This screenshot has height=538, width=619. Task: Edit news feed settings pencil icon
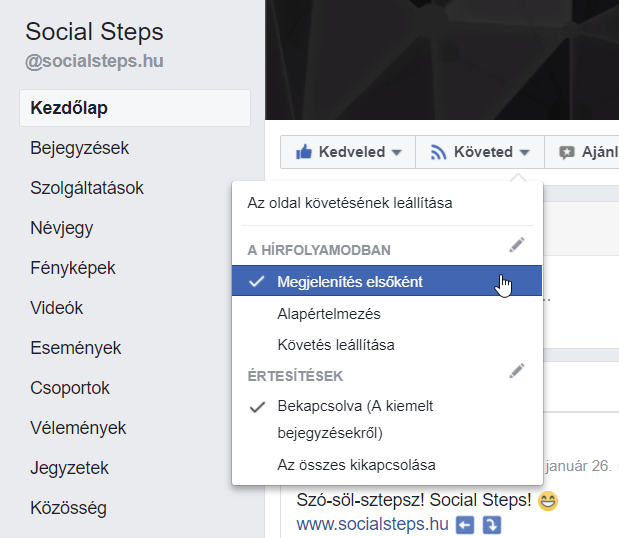click(516, 245)
